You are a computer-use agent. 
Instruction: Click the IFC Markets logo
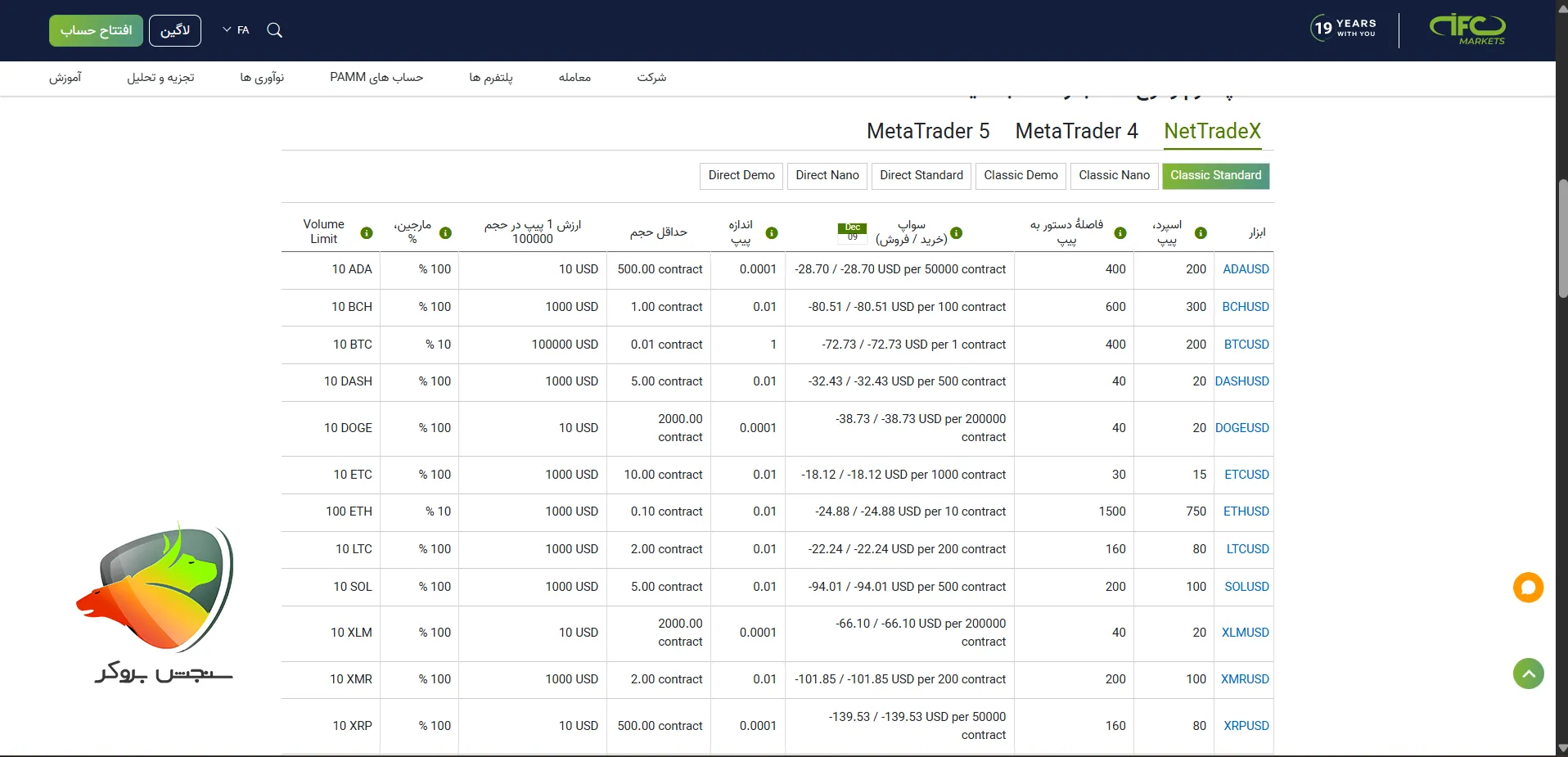(x=1467, y=30)
